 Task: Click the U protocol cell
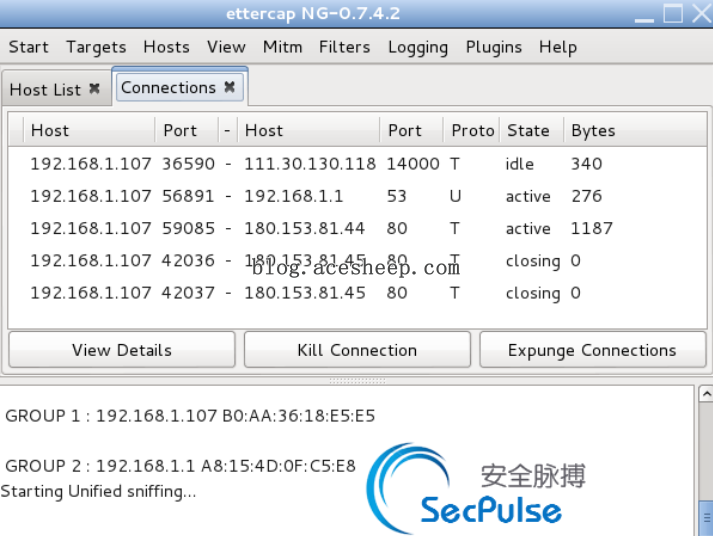pyautogui.click(x=455, y=196)
